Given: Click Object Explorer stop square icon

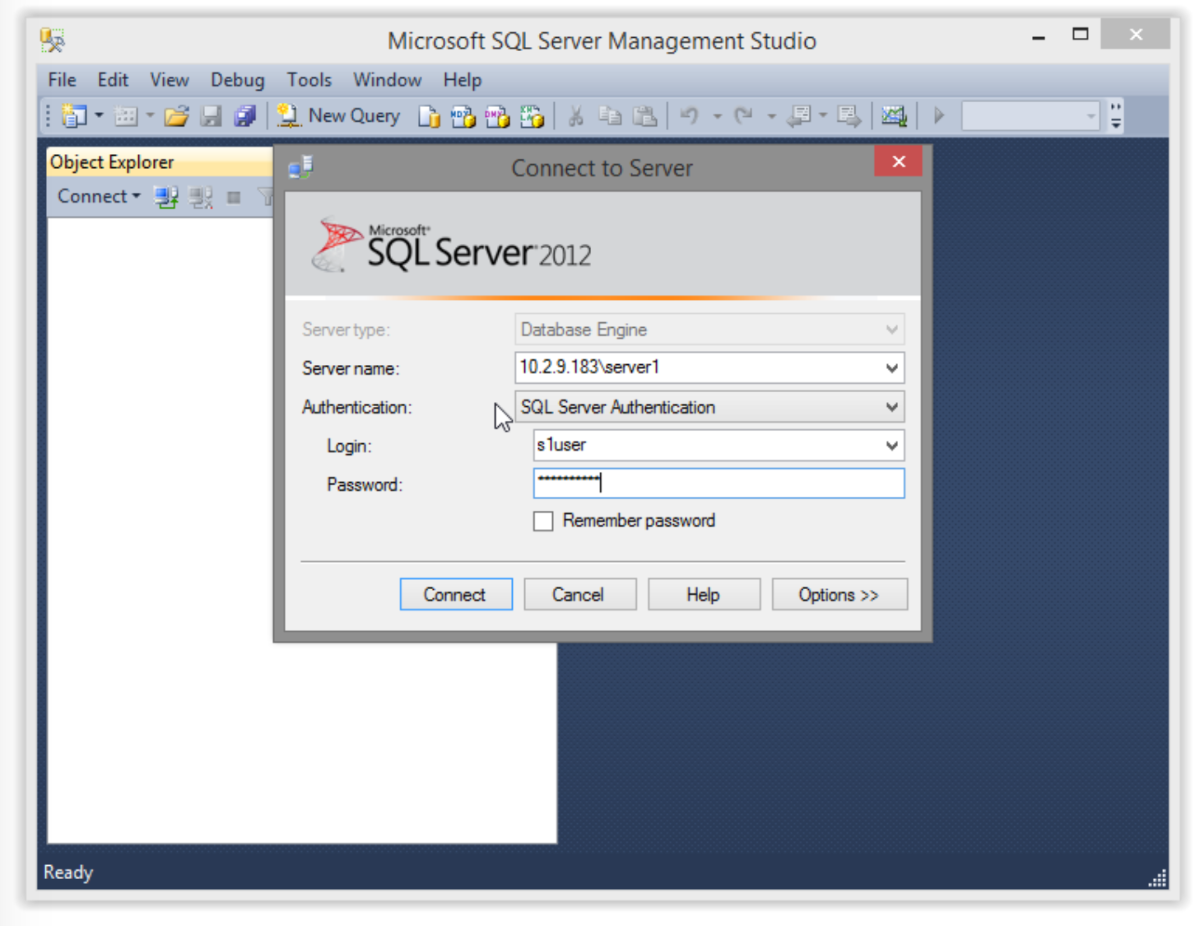Looking at the screenshot, I should [x=234, y=197].
